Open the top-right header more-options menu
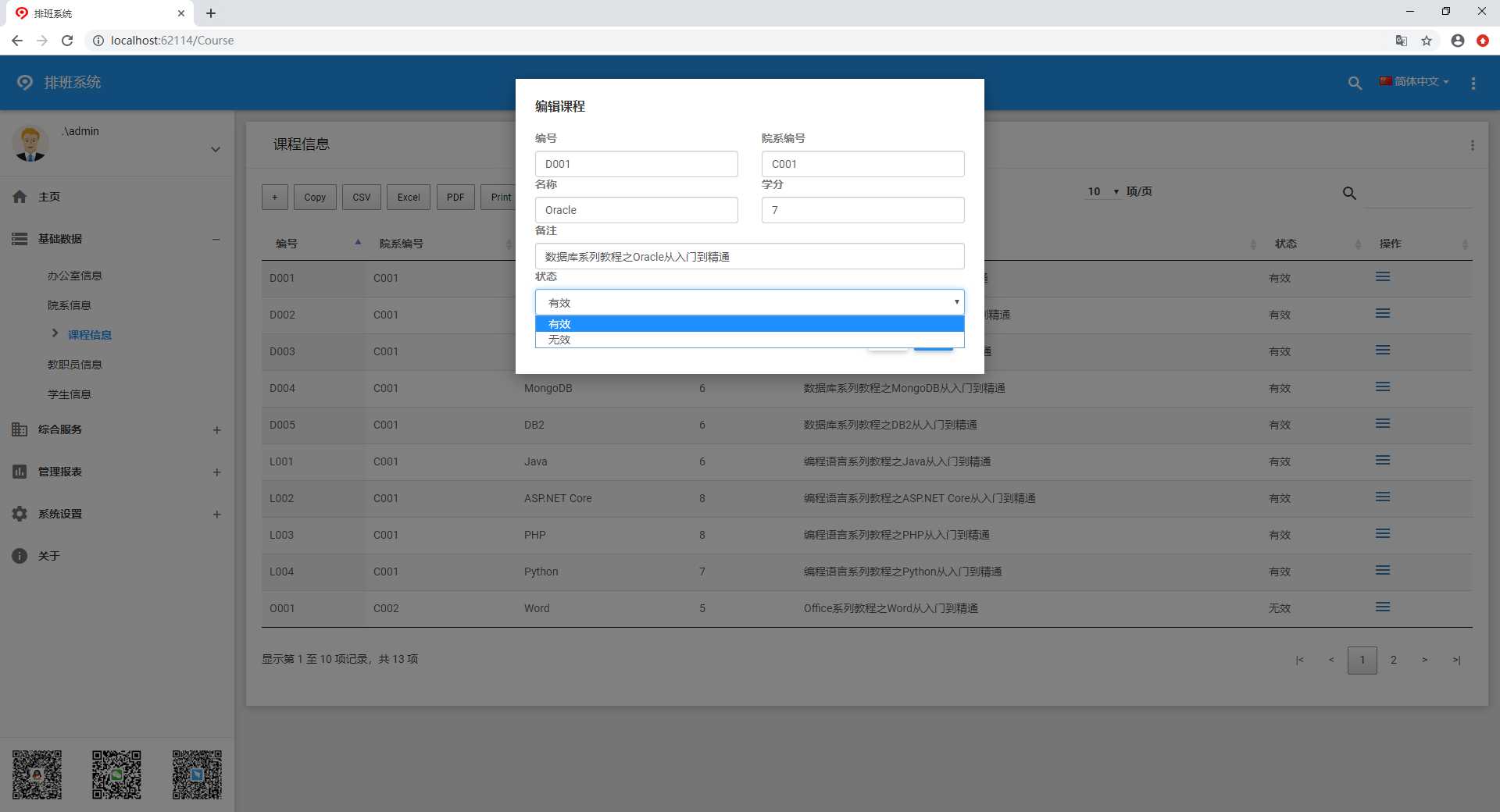This screenshot has width=1500, height=812. tap(1473, 83)
